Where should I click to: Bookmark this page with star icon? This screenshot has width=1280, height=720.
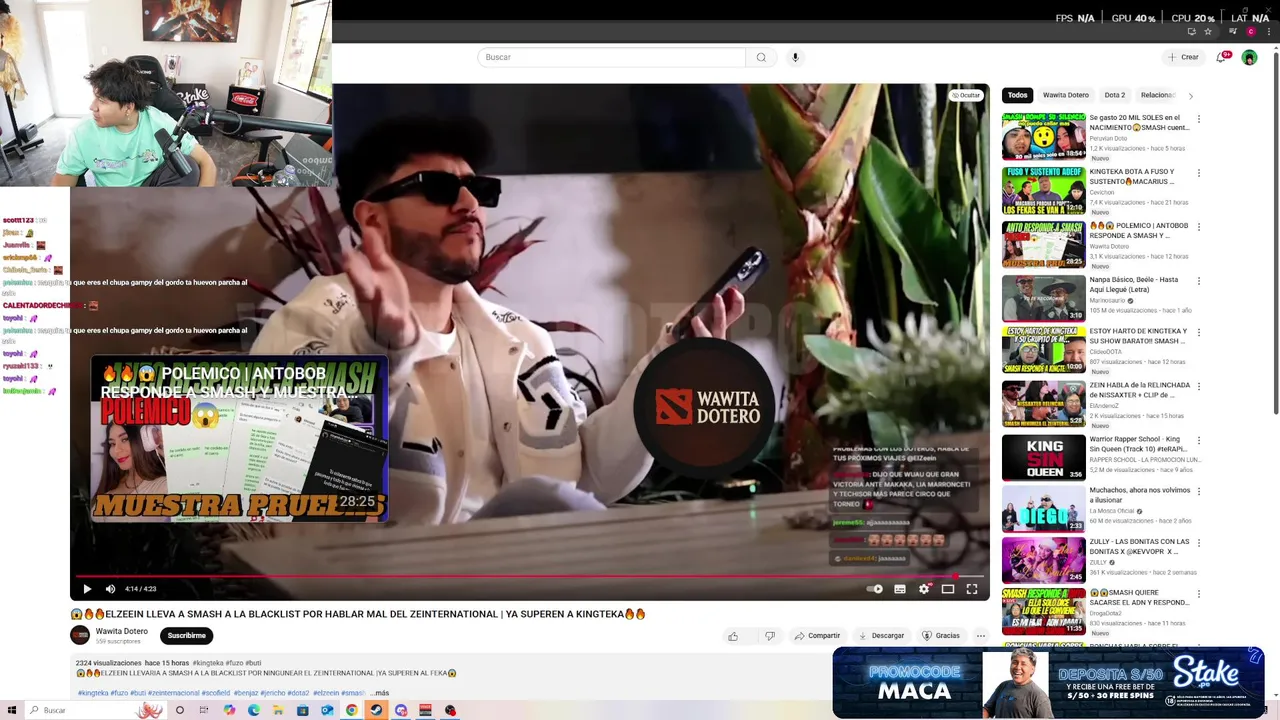1207,31
